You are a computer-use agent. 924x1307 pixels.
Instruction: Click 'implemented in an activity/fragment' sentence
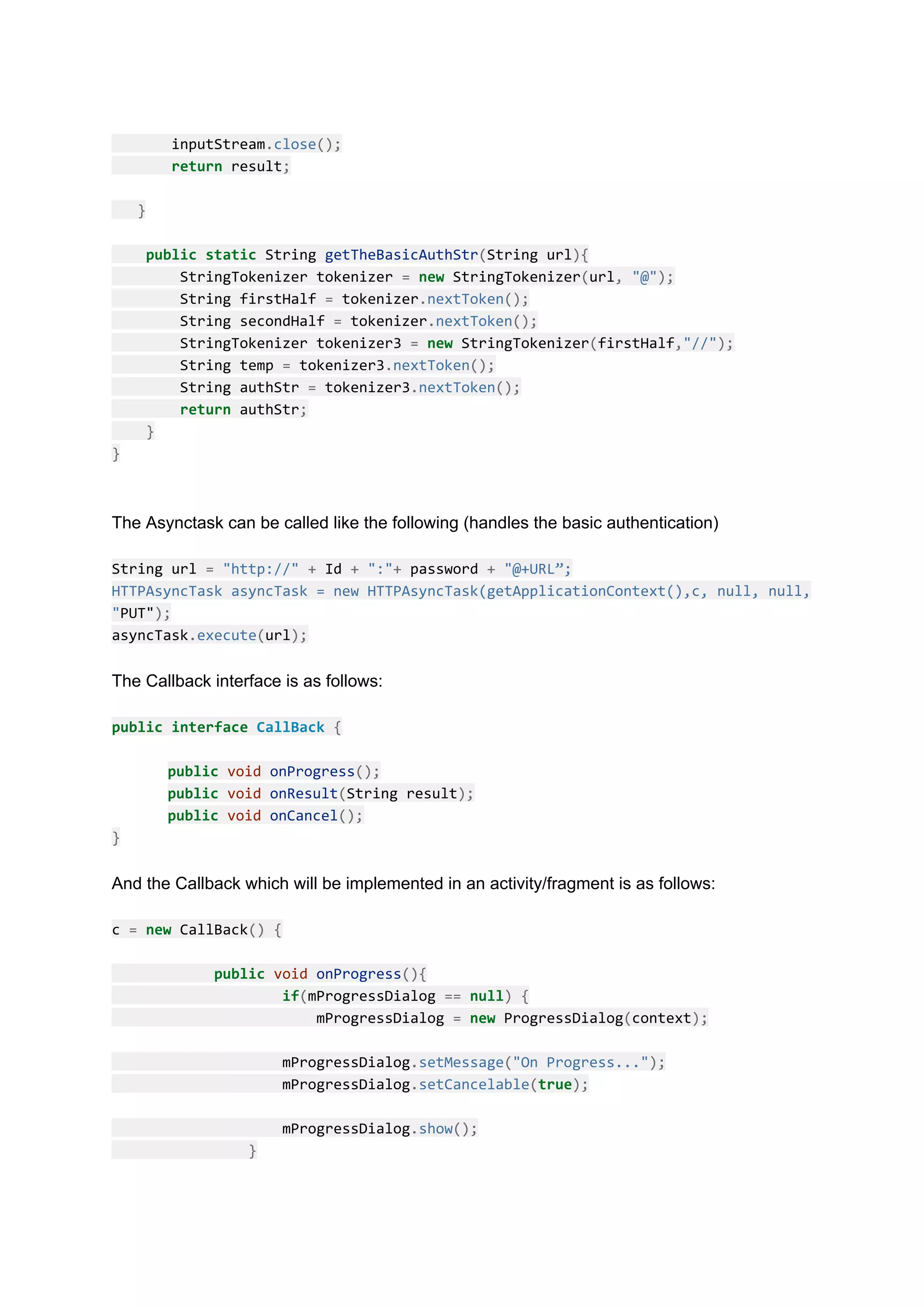pyautogui.click(x=413, y=883)
